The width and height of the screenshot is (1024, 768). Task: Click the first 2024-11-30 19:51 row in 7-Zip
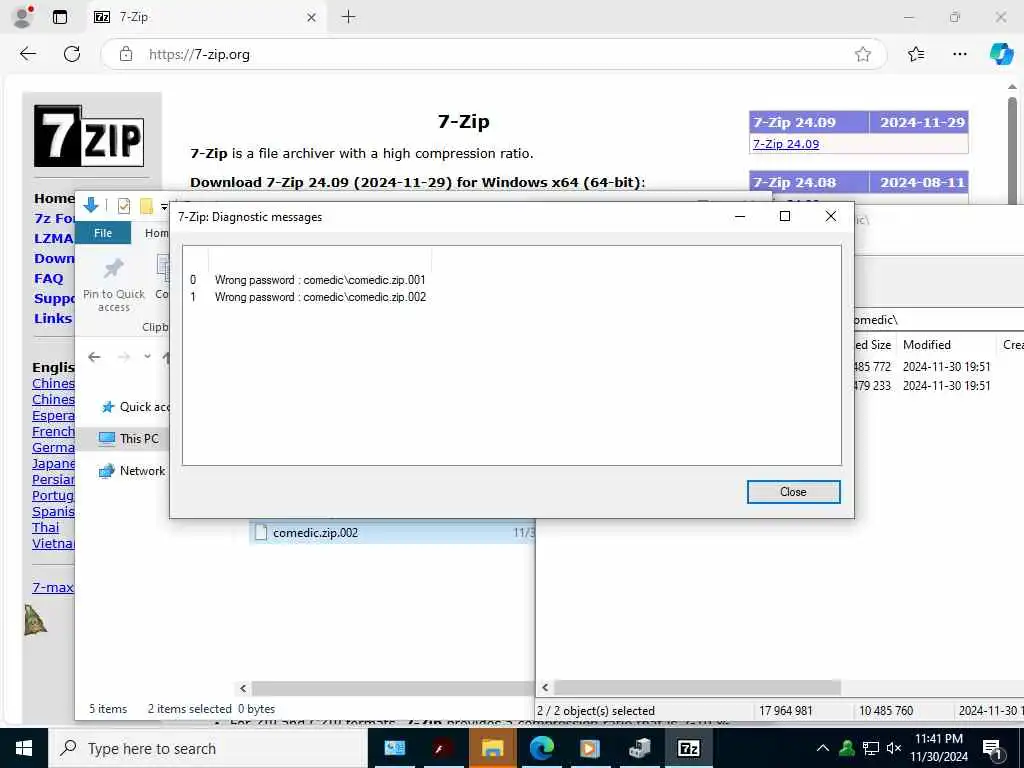[x=946, y=366]
